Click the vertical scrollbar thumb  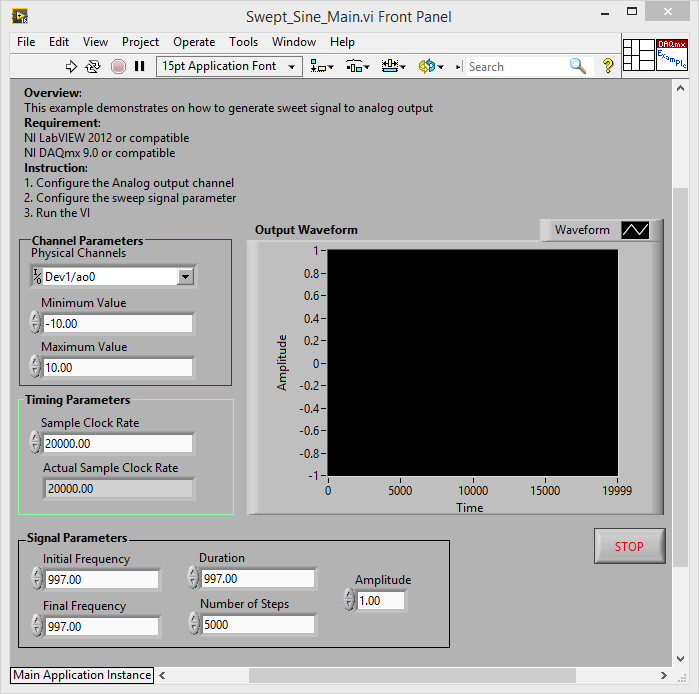(x=680, y=377)
